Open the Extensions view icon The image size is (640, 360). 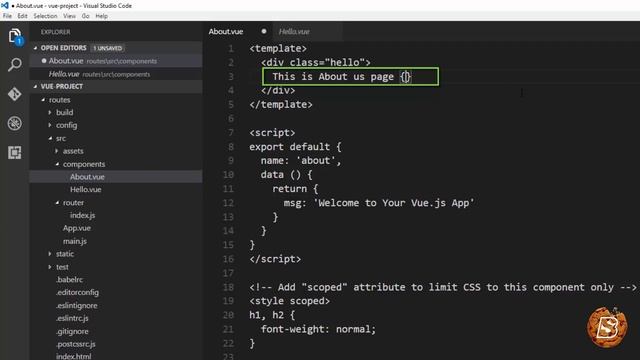point(15,153)
